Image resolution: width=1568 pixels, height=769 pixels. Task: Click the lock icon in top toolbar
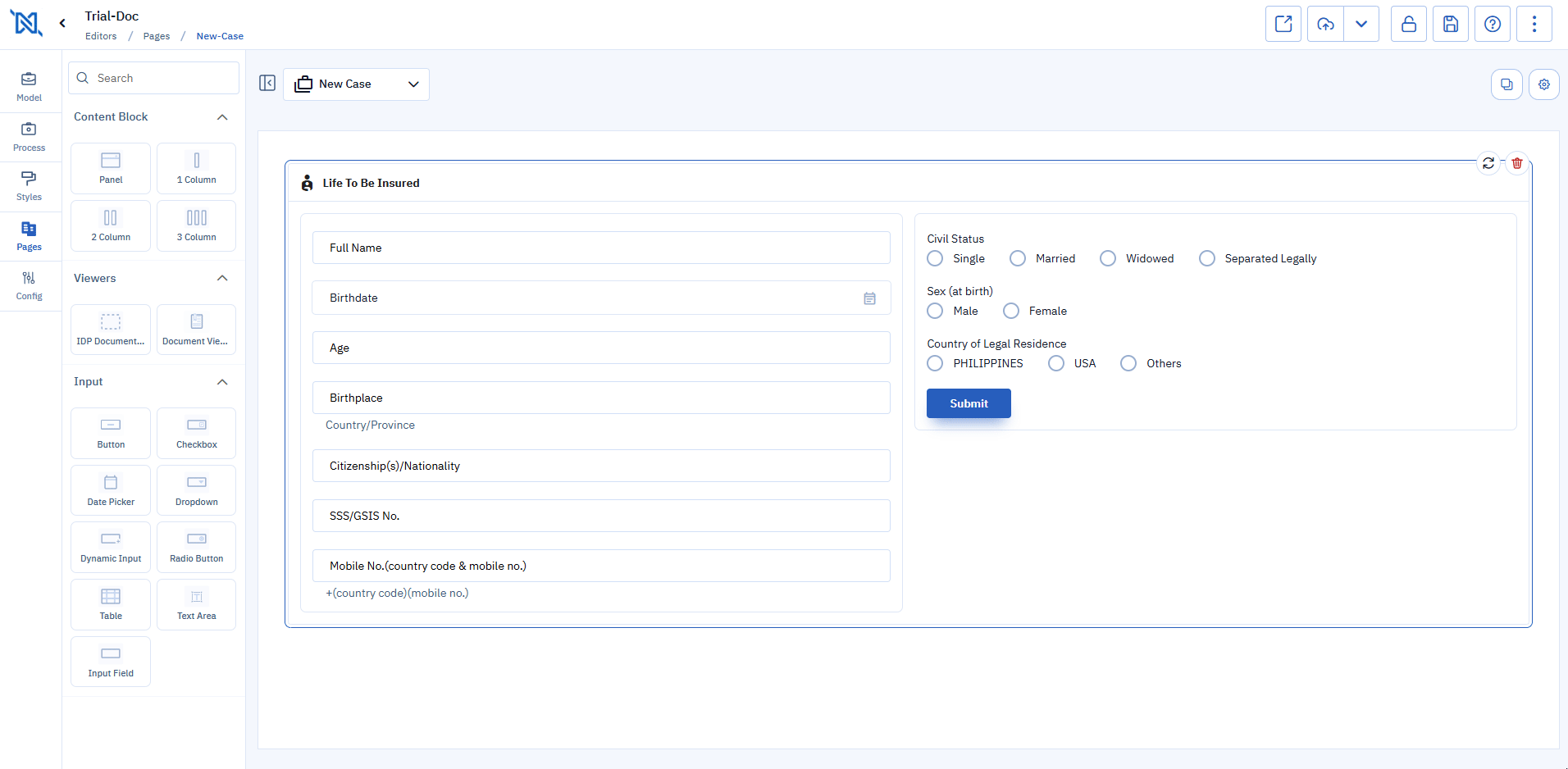point(1408,24)
